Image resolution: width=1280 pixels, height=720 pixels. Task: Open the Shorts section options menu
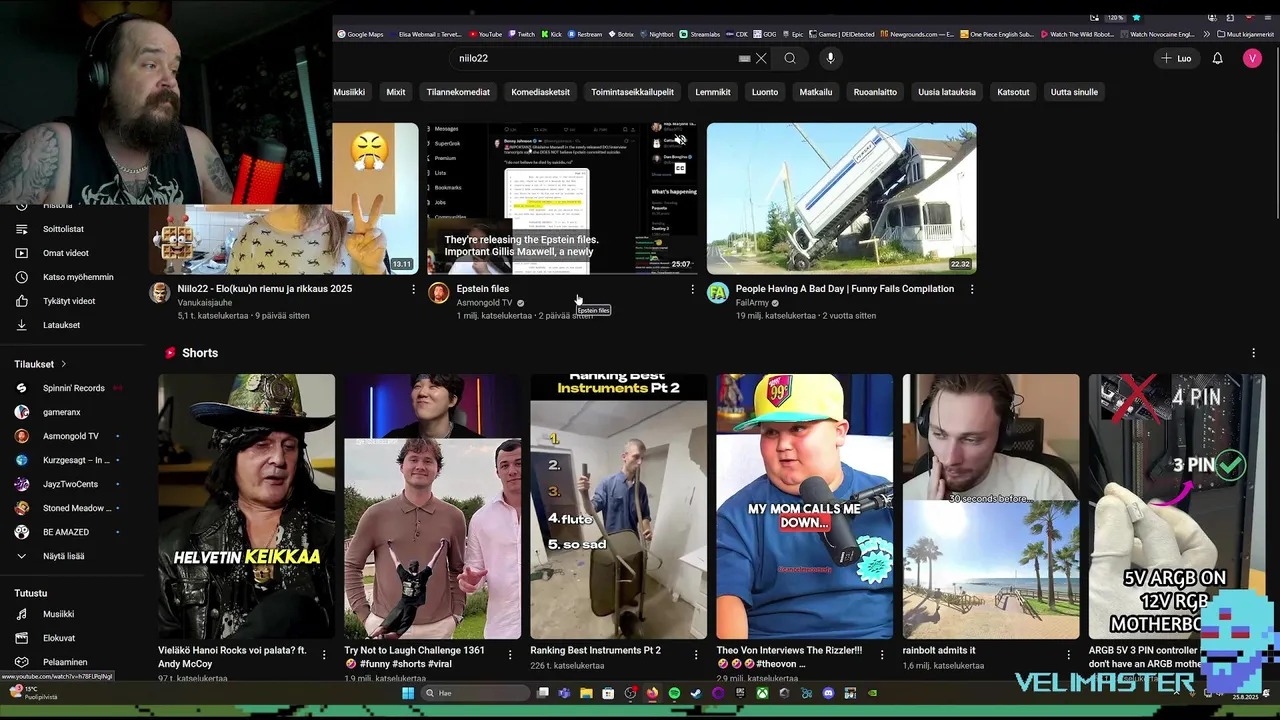[x=1253, y=353]
